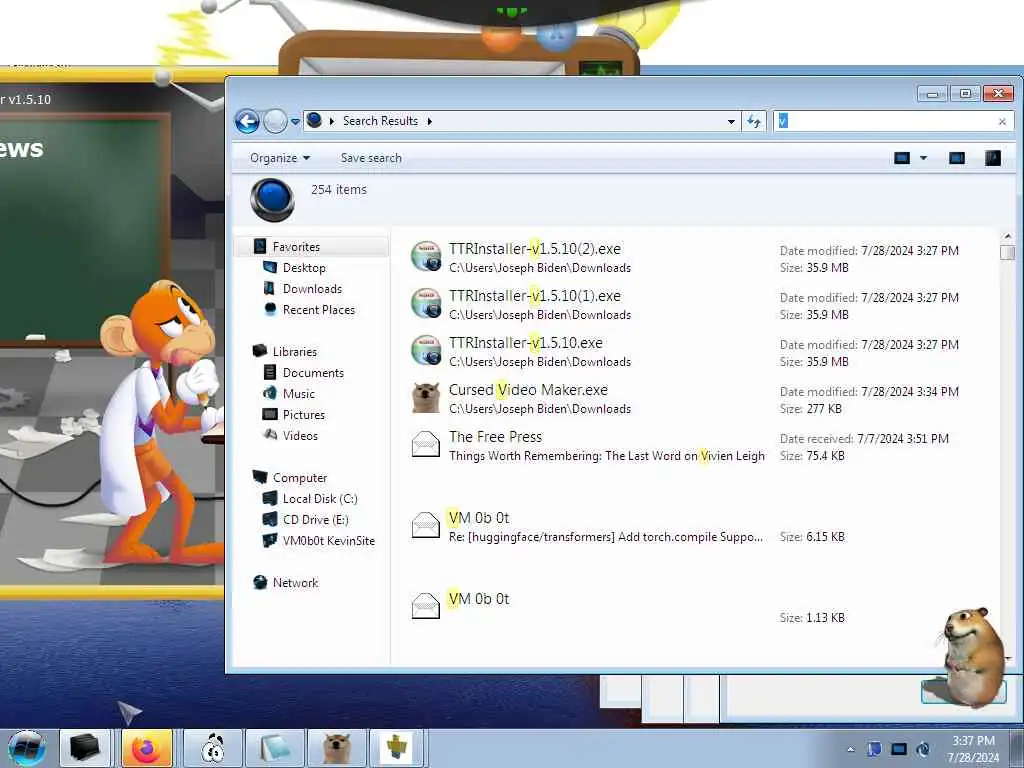Viewport: 1024px width, 768px height.
Task: Open the Toontown panda taskbar icon
Action: (213, 748)
